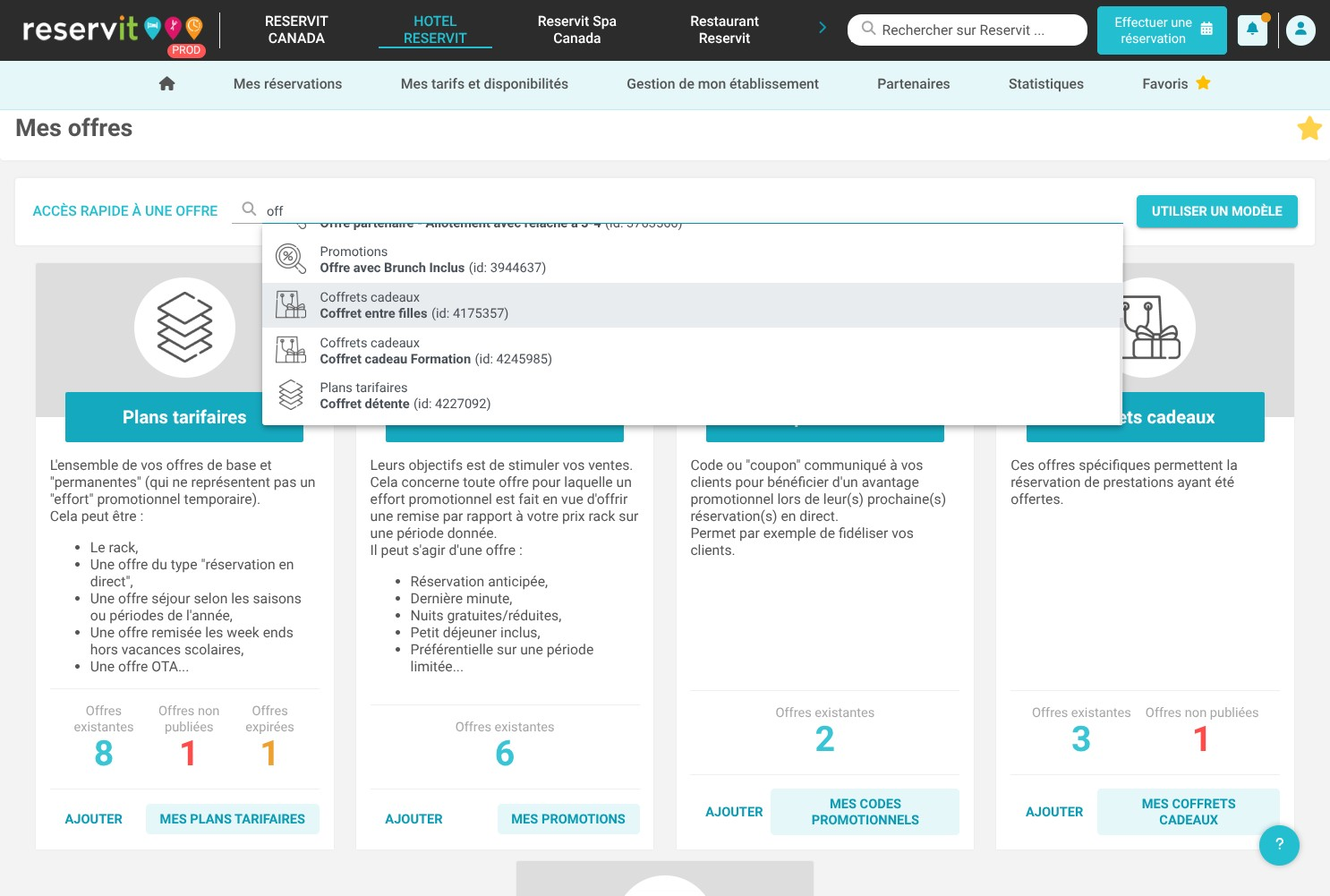Screen dimensions: 1330x896
Task: Click the Offres expirées count in Plans tarifaires
Action: pos(269,754)
